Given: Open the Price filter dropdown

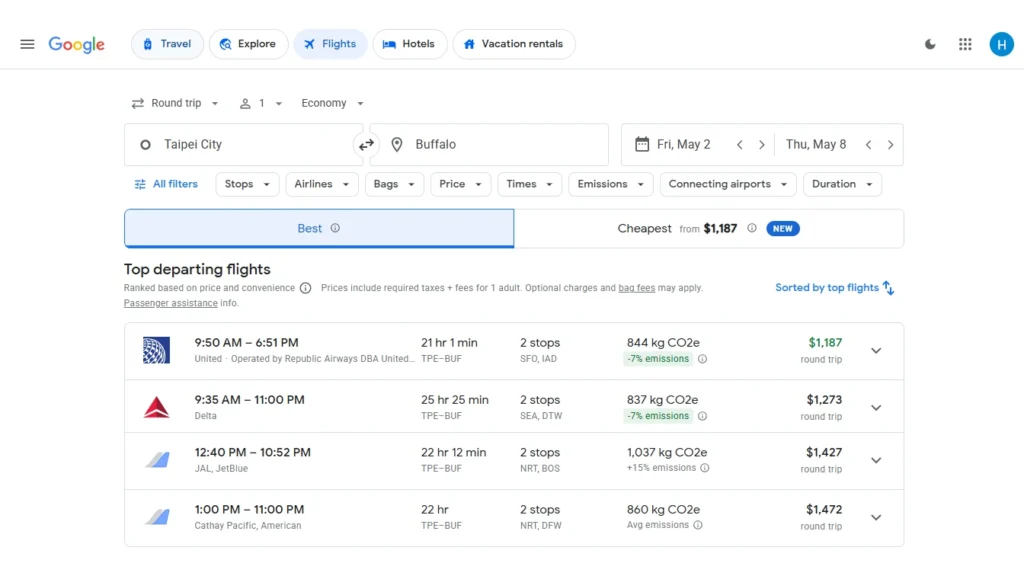Looking at the screenshot, I should [460, 184].
